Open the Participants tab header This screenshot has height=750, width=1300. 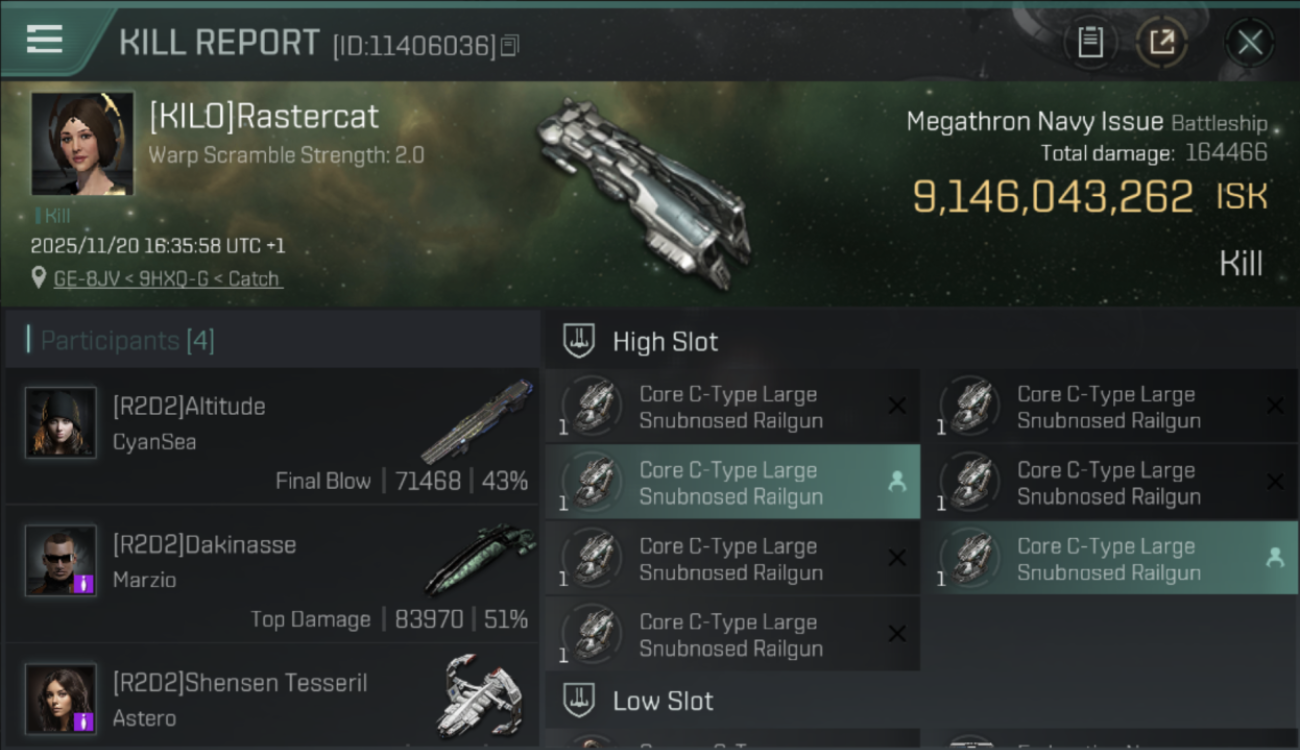point(127,341)
